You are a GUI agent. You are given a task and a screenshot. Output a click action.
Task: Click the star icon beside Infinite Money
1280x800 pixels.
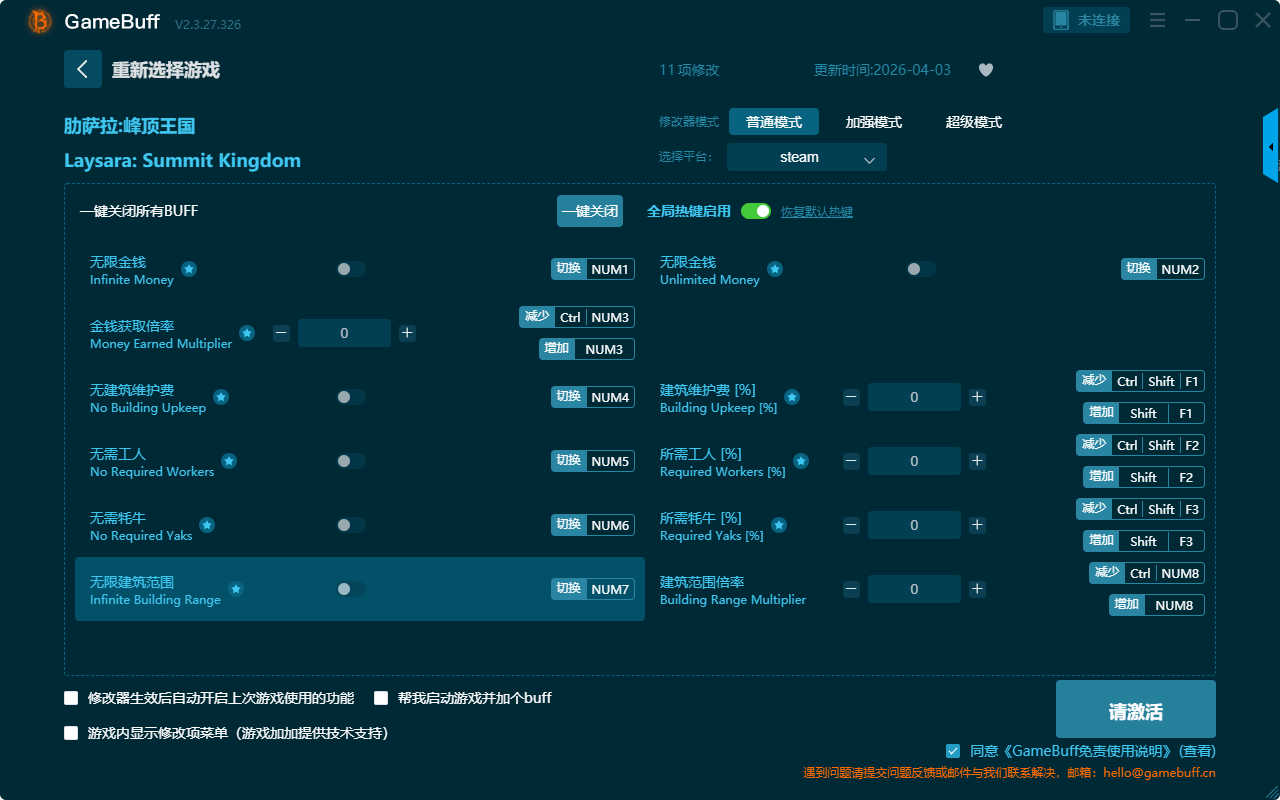click(189, 269)
